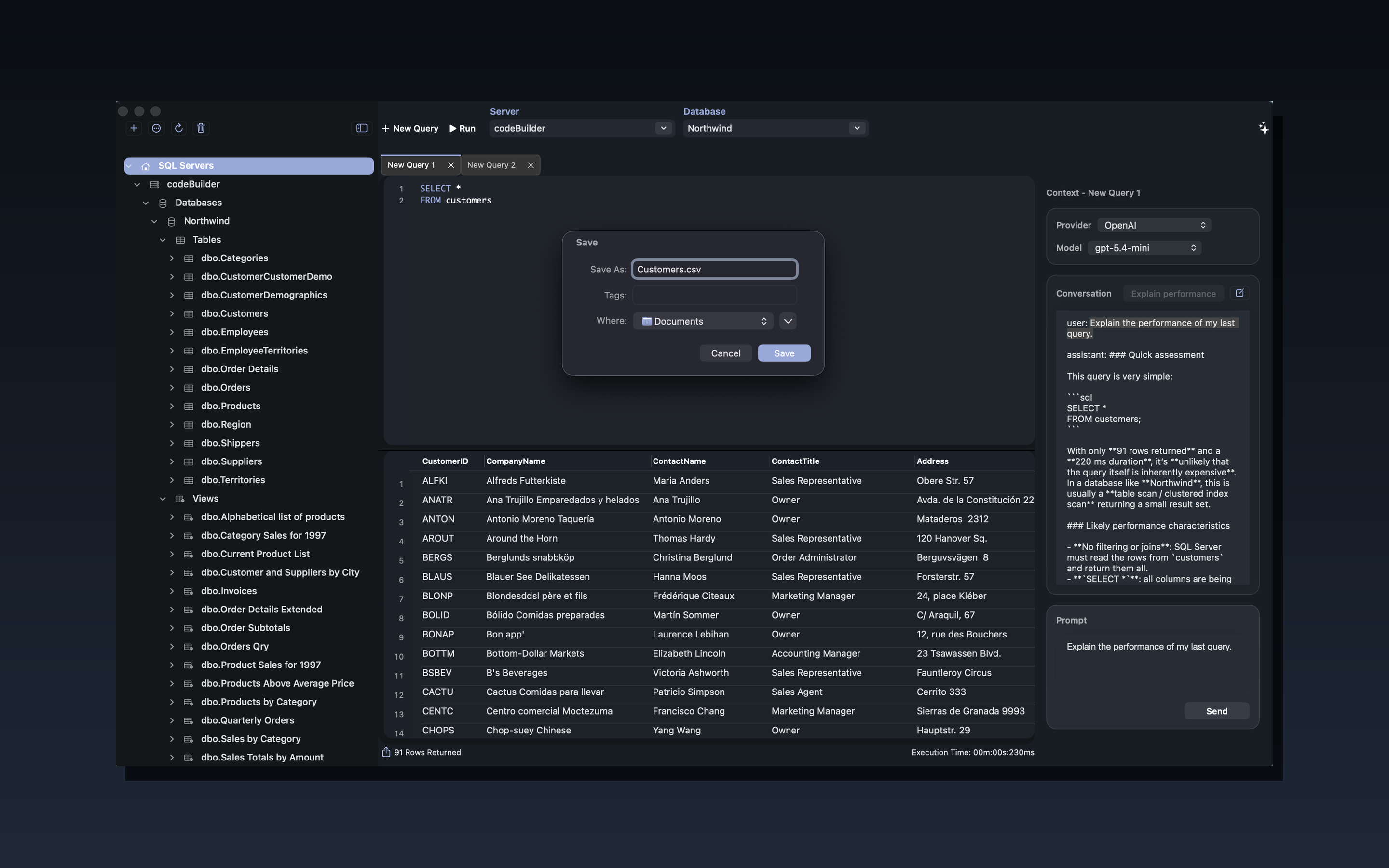Expand the save dialog with chevron button

click(x=788, y=321)
